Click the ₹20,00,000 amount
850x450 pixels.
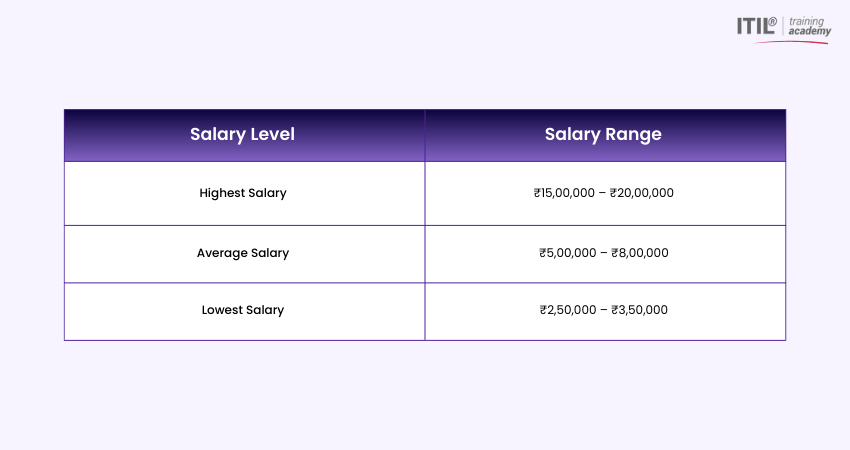tap(642, 193)
